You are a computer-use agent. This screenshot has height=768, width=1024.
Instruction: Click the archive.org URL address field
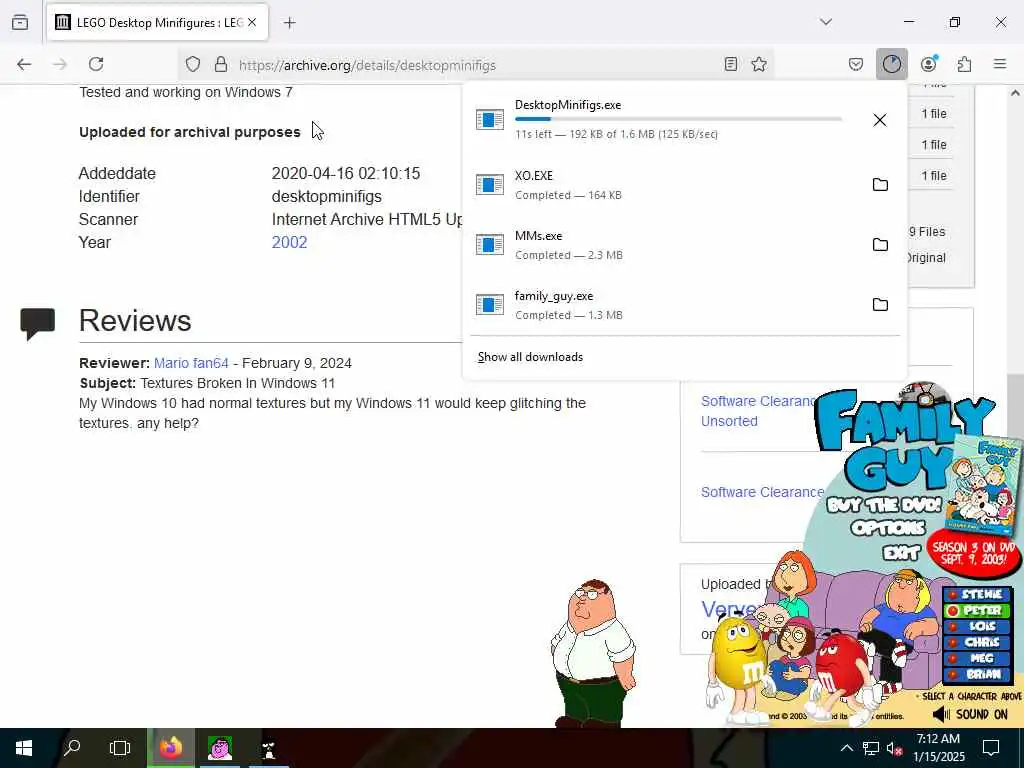pos(475,65)
